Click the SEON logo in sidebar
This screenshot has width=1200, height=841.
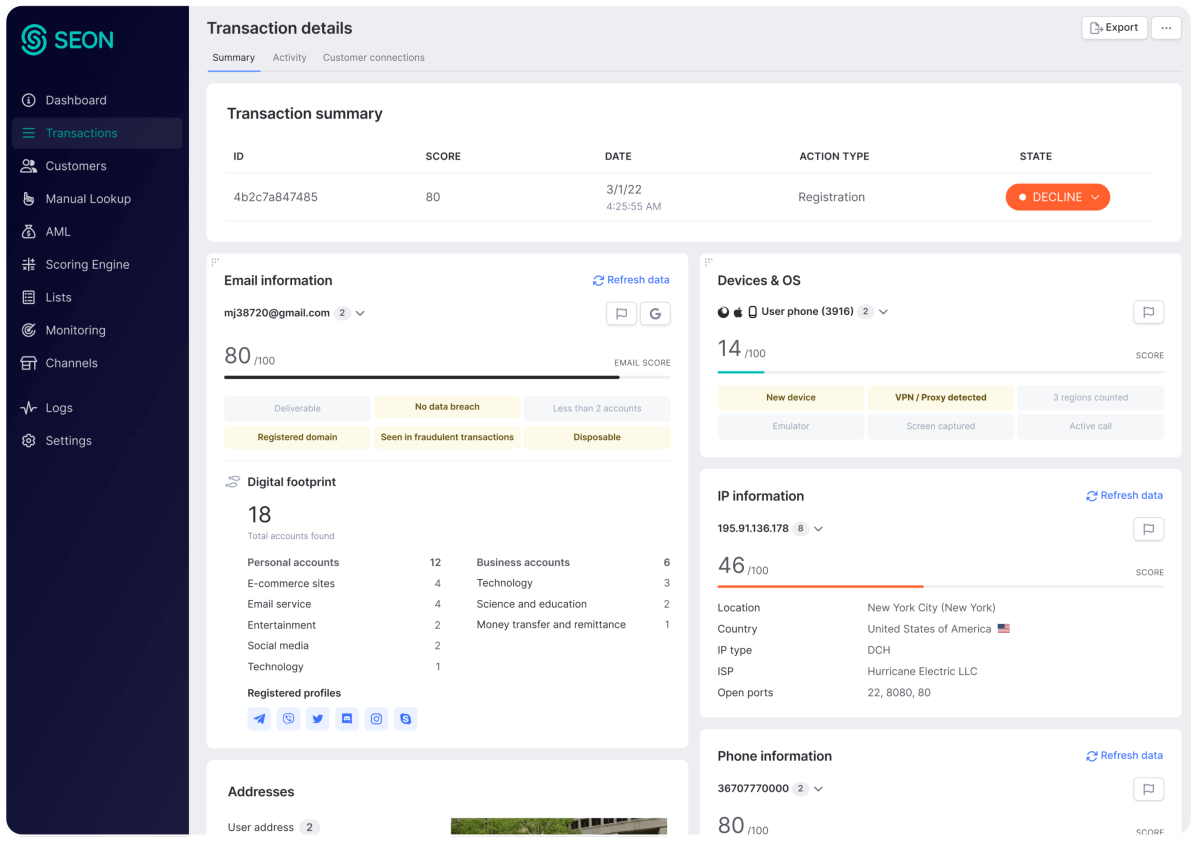pyautogui.click(x=68, y=40)
